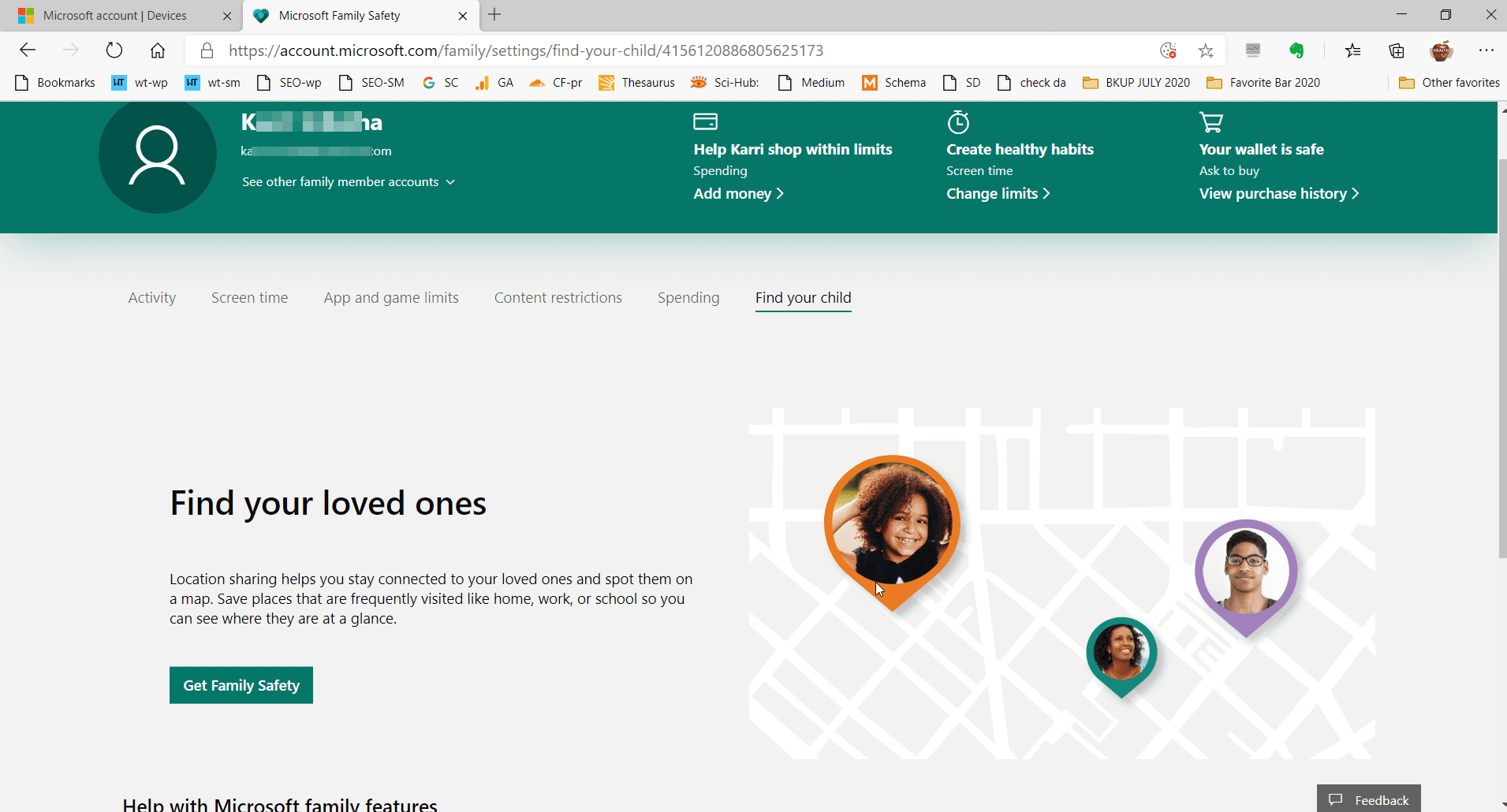Open the Bookmarks favorites item
The height and width of the screenshot is (812, 1507).
coord(55,83)
